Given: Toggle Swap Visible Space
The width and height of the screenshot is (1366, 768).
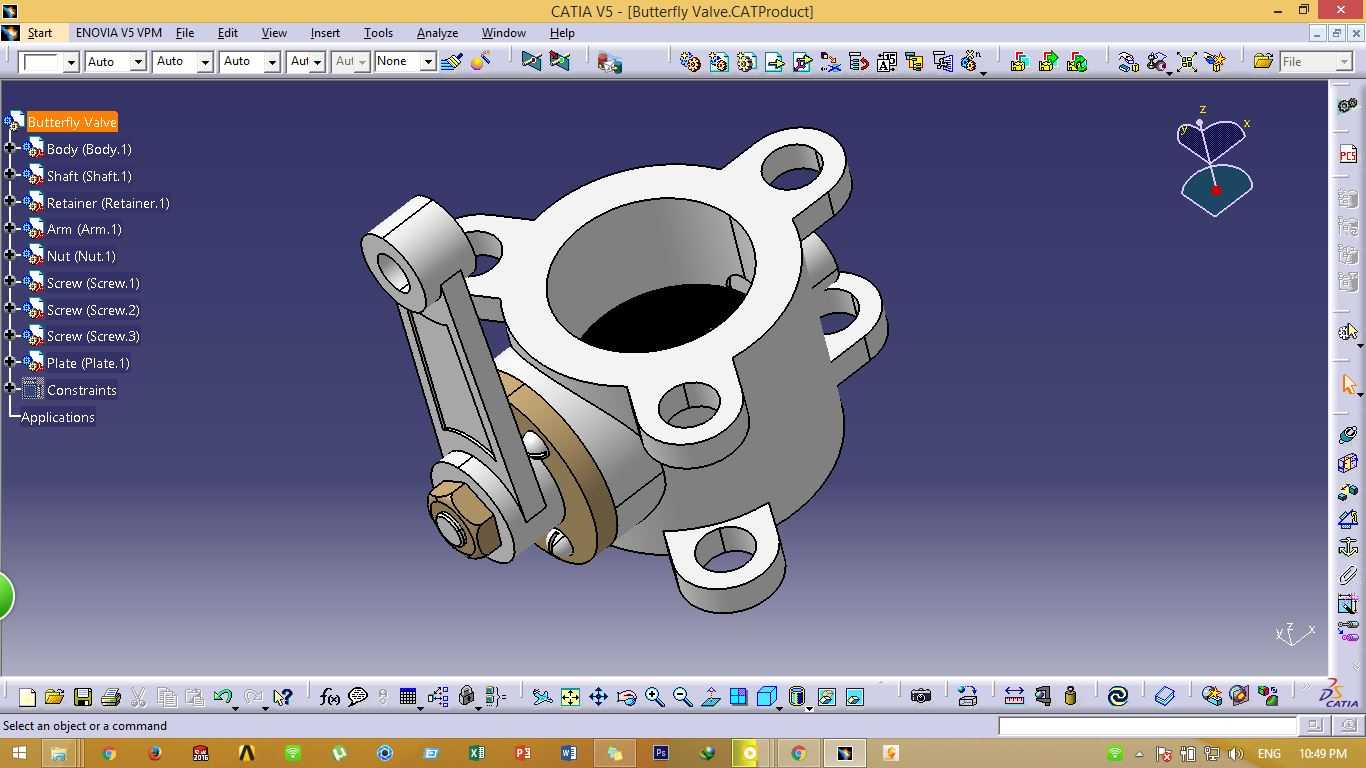Looking at the screenshot, I should pyautogui.click(x=854, y=697).
